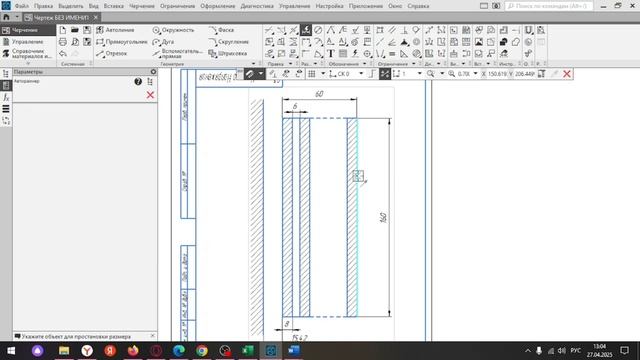Select the insert picture icon
Viewport: 640px width, 360px height.
[x=478, y=42]
